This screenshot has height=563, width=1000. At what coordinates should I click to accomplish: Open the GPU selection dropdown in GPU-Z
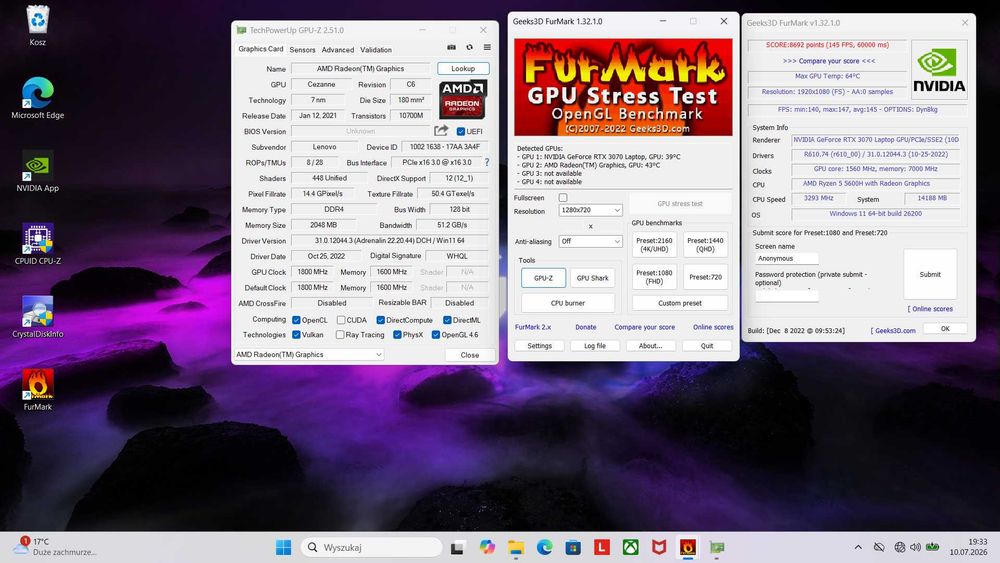pyautogui.click(x=309, y=355)
